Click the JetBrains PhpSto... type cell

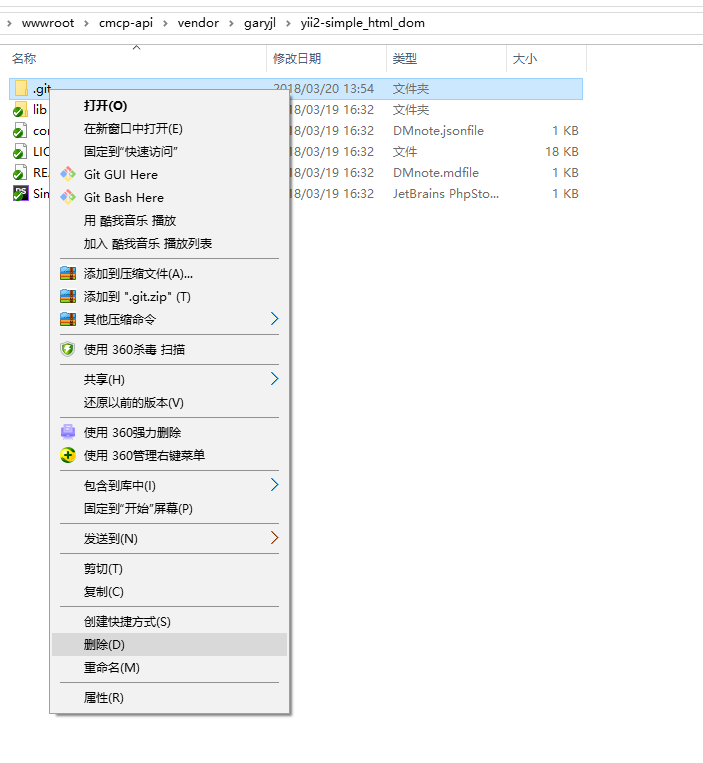pos(446,193)
